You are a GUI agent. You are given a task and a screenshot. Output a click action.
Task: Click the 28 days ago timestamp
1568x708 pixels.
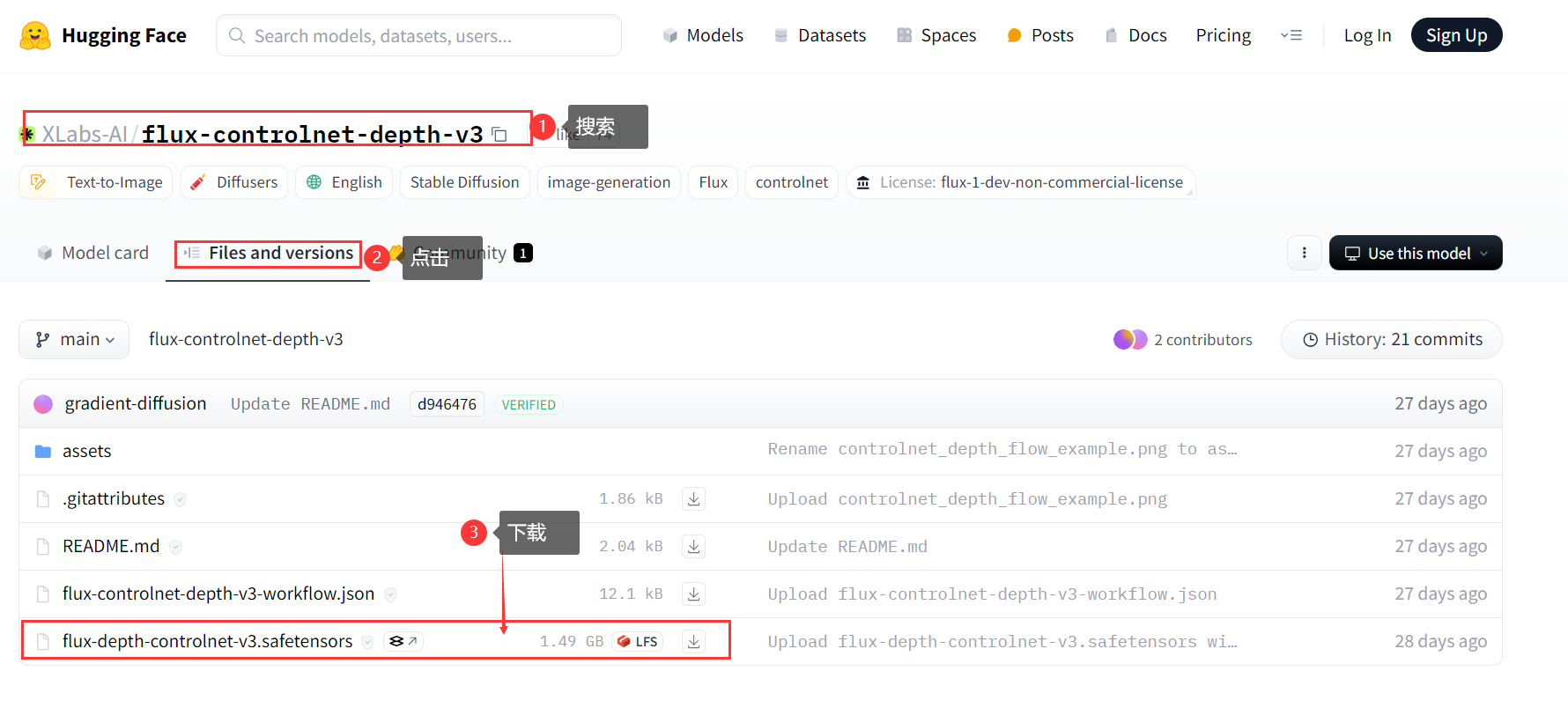[1440, 641]
